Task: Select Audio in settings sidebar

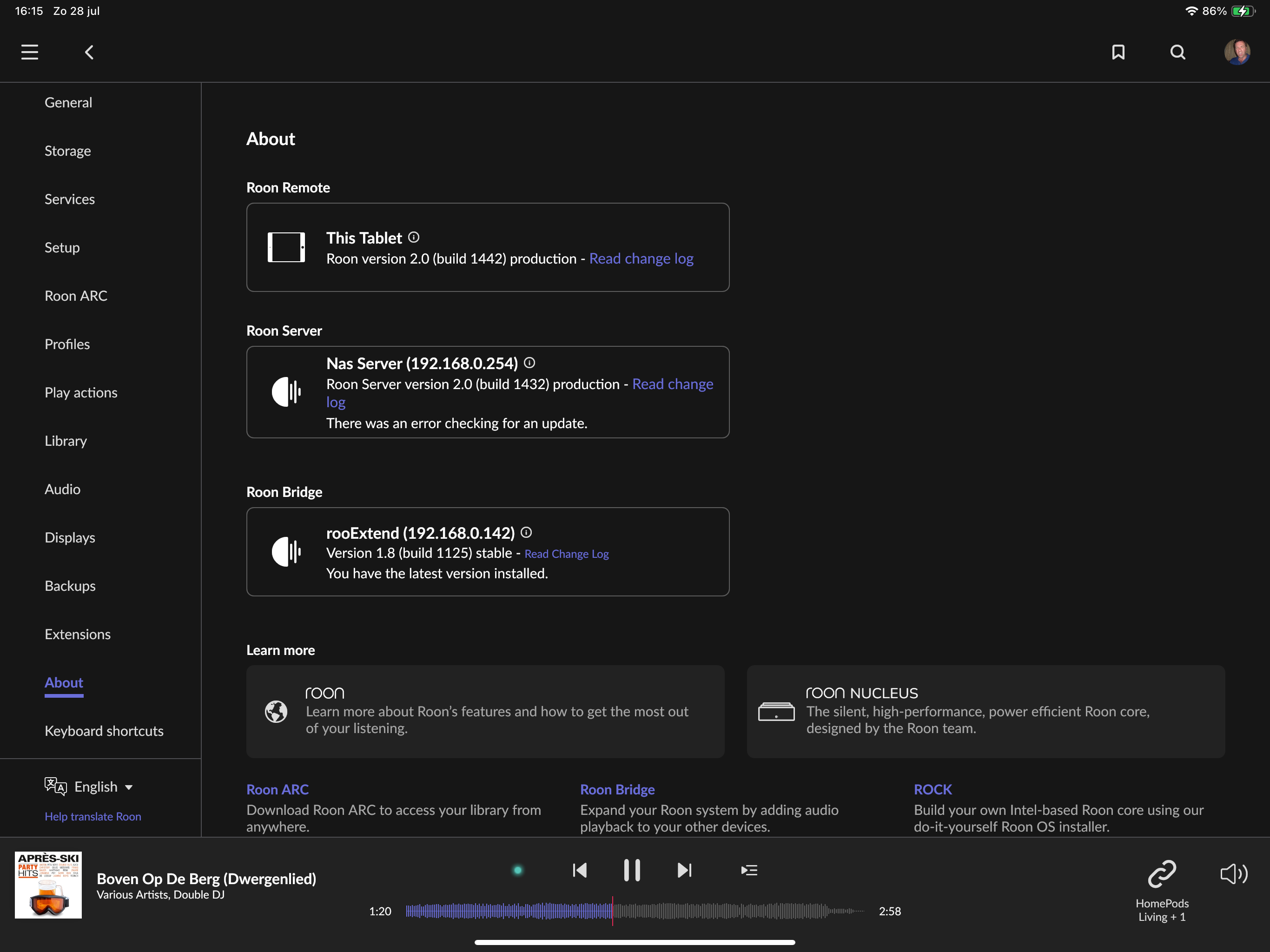Action: 63,489
